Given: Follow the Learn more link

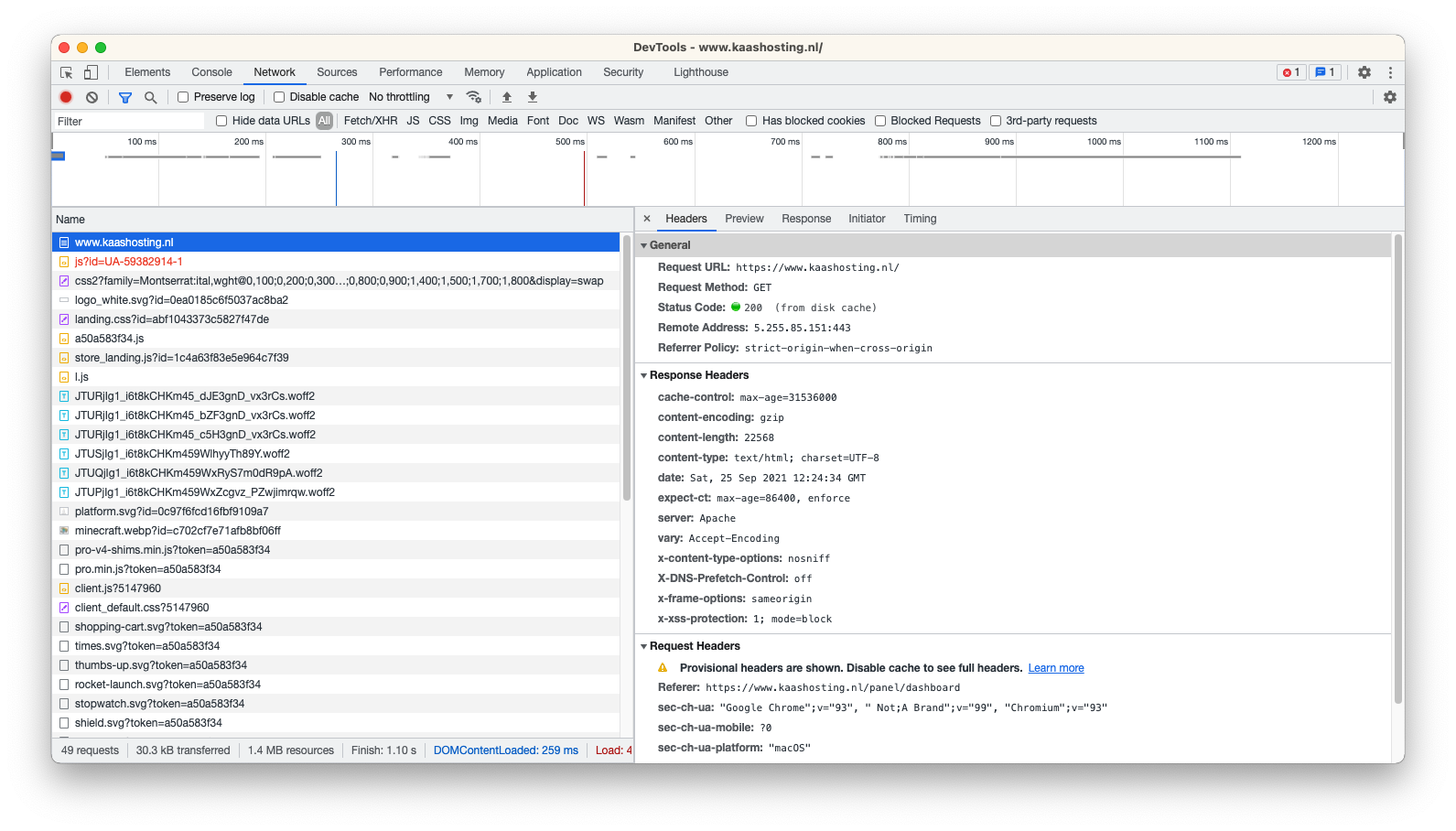Looking at the screenshot, I should pyautogui.click(x=1055, y=668).
